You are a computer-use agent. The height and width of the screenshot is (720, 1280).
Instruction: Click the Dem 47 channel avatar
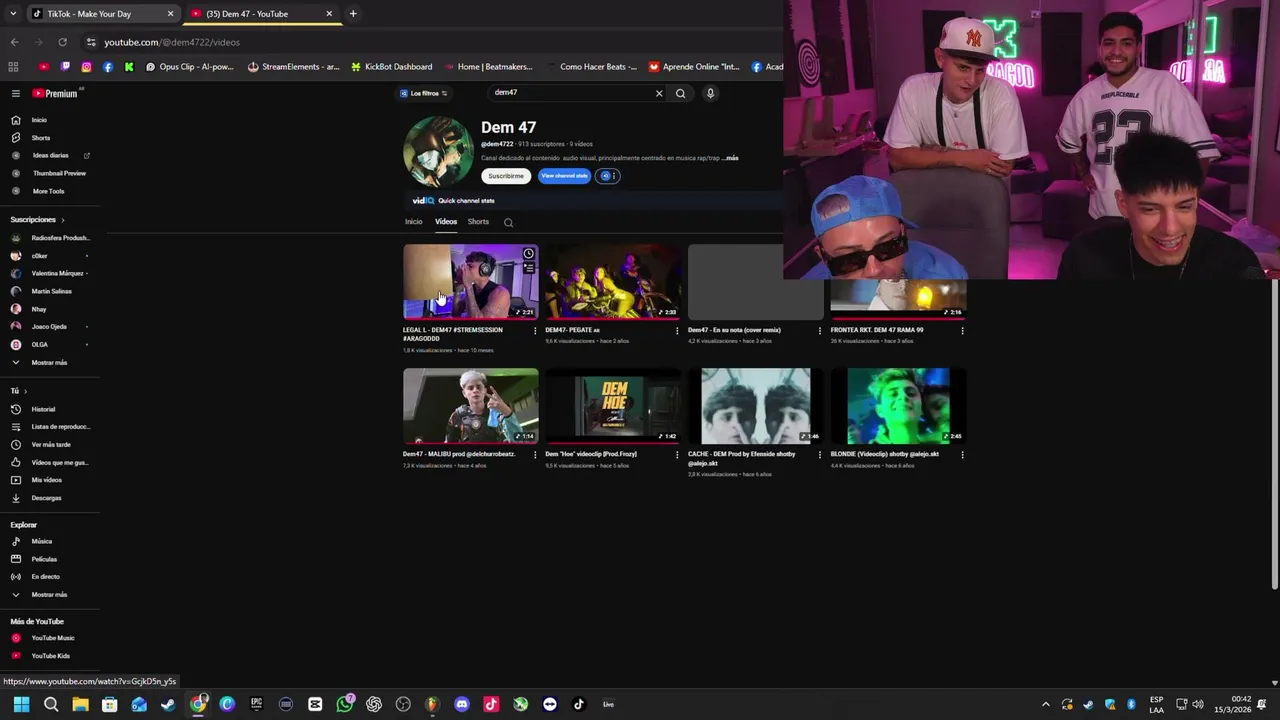click(438, 152)
